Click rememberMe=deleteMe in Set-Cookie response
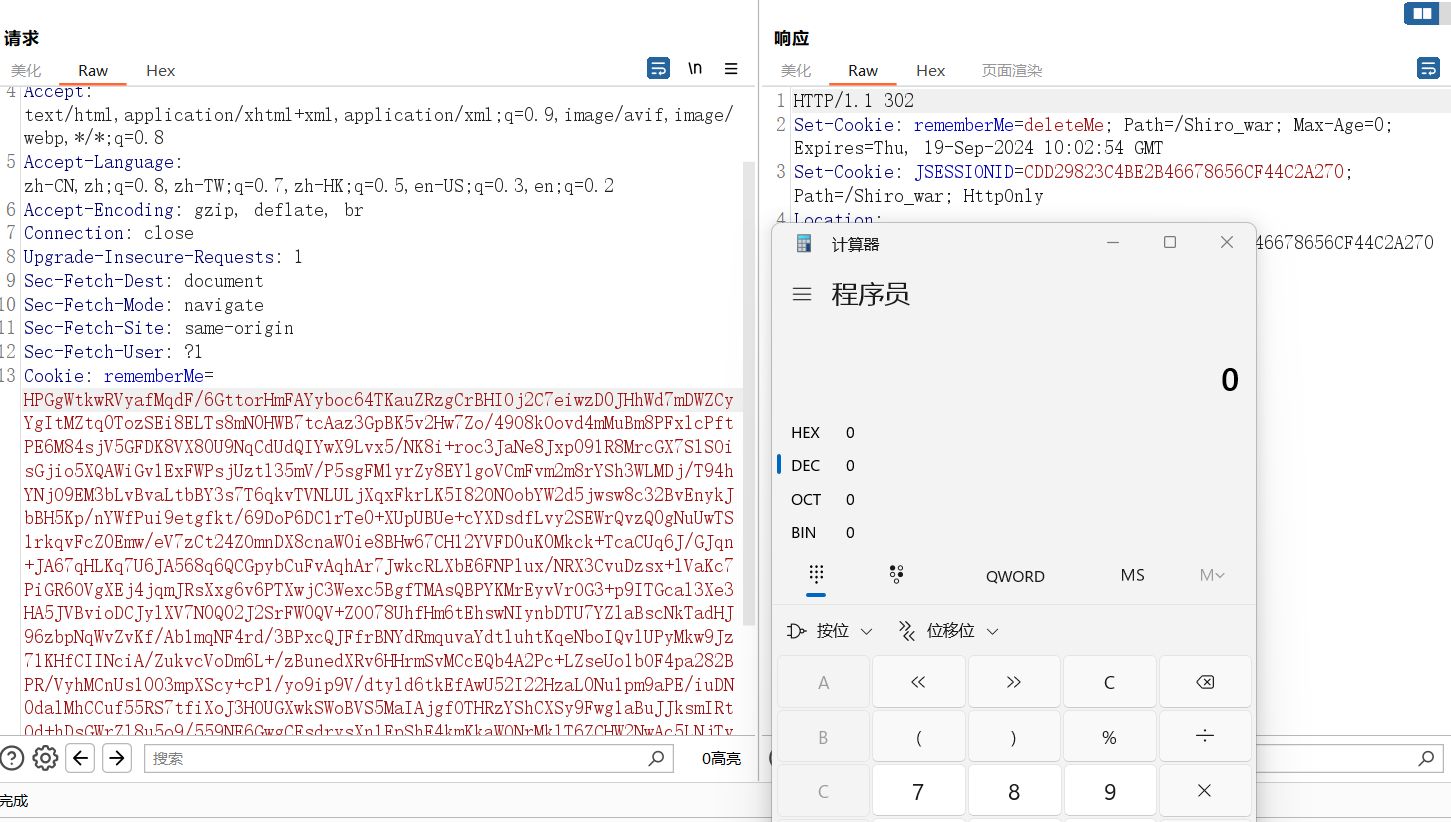Viewport: 1451px width, 822px height. tap(1009, 125)
